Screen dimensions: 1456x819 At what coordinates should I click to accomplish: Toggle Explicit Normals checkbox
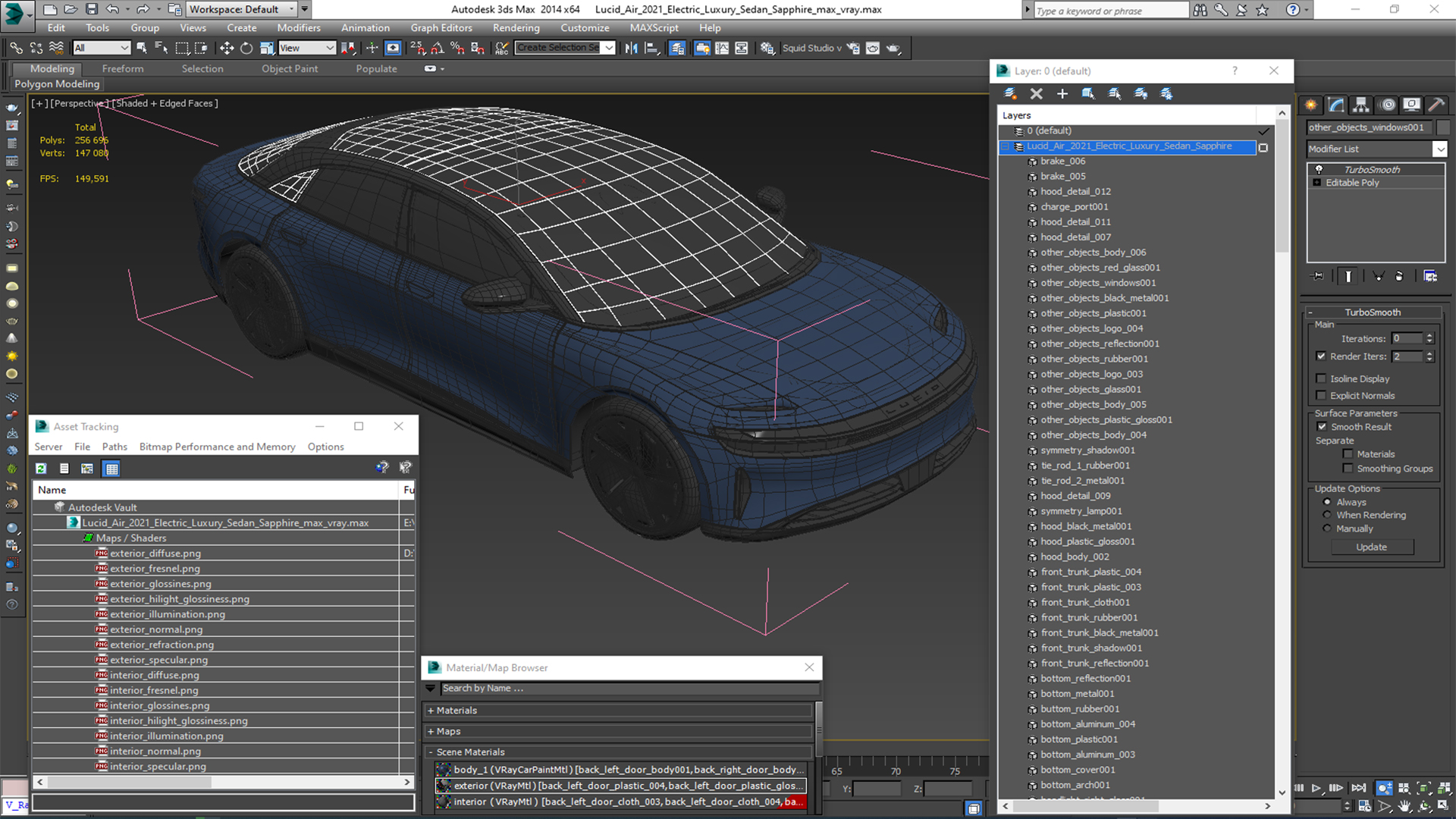pyautogui.click(x=1321, y=395)
